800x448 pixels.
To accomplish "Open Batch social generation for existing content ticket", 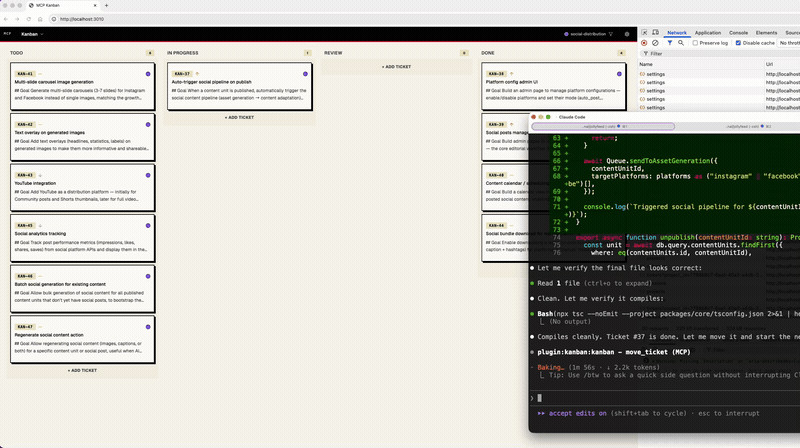I will [83, 289].
